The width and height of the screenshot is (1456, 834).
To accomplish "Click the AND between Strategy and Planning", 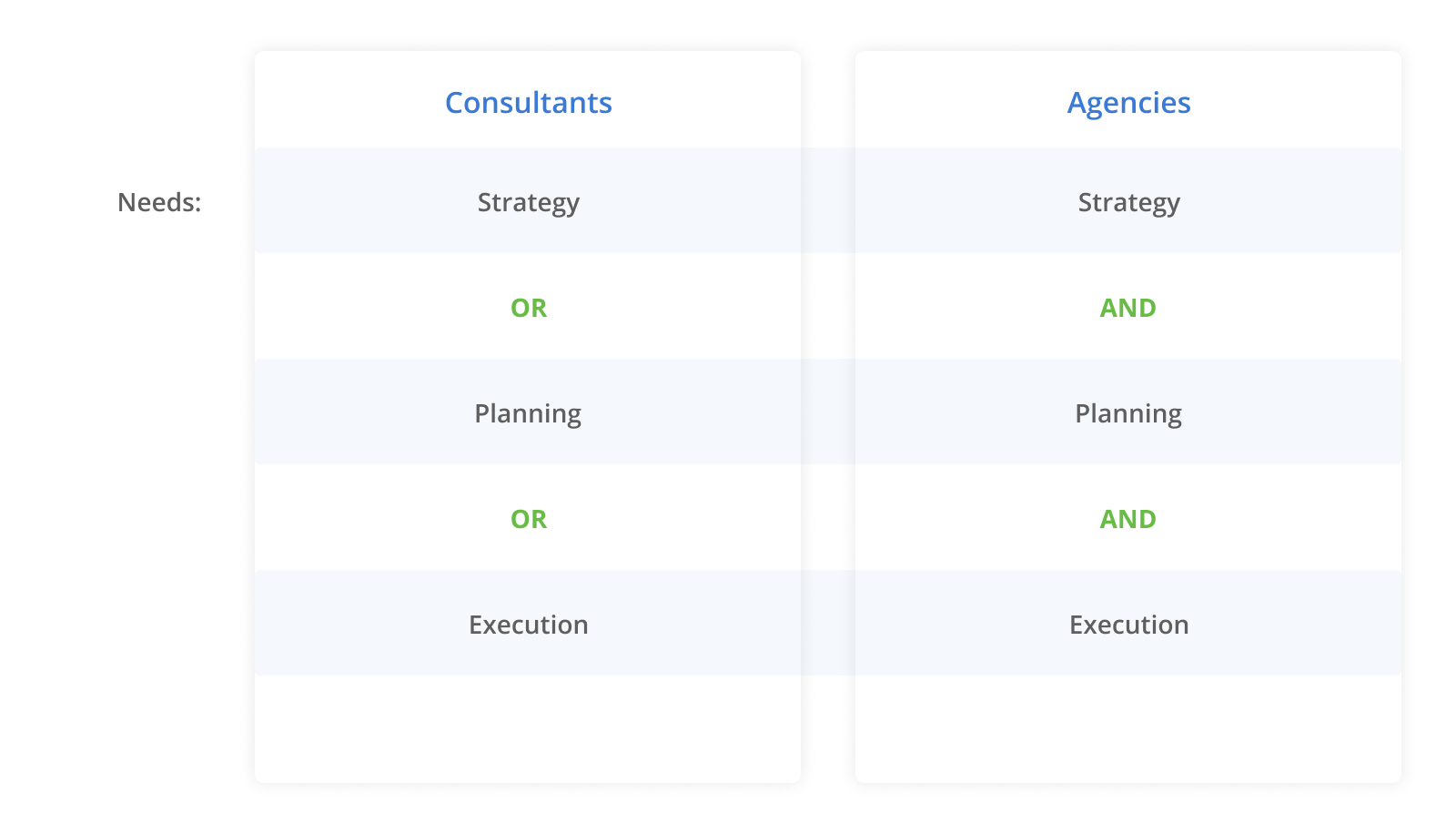I will click(1127, 308).
